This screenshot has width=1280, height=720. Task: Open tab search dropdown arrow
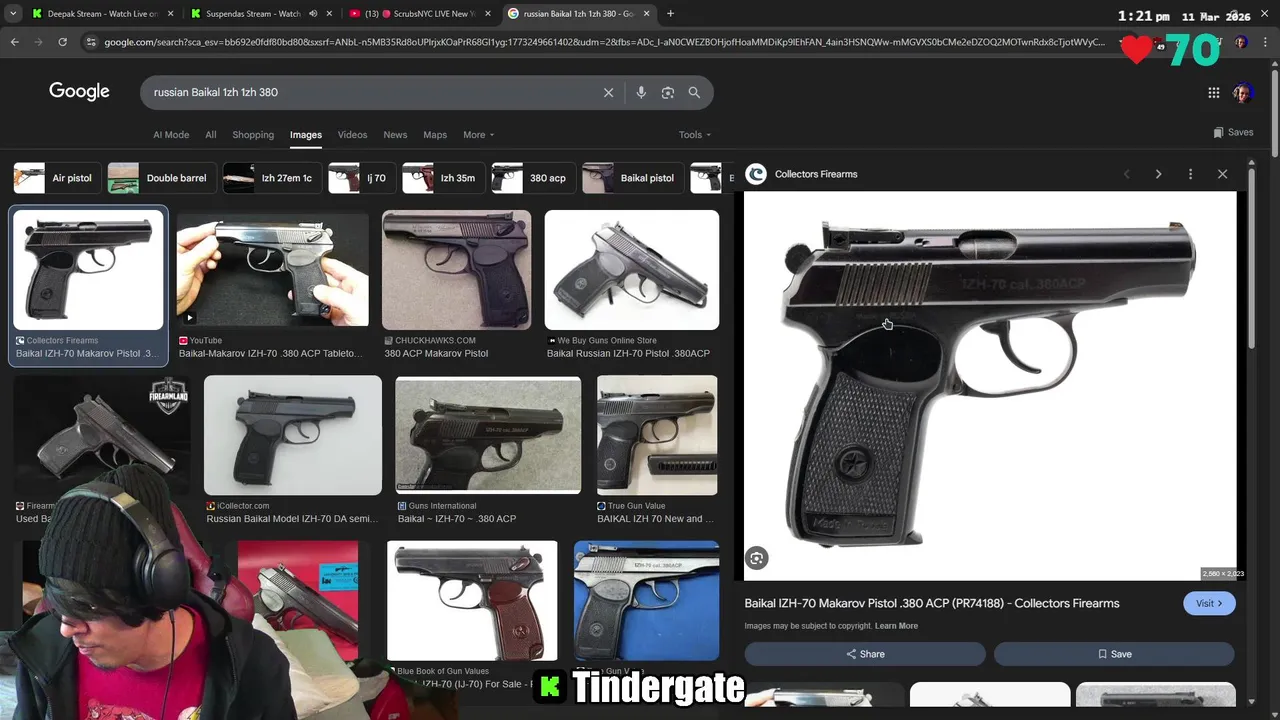12,14
